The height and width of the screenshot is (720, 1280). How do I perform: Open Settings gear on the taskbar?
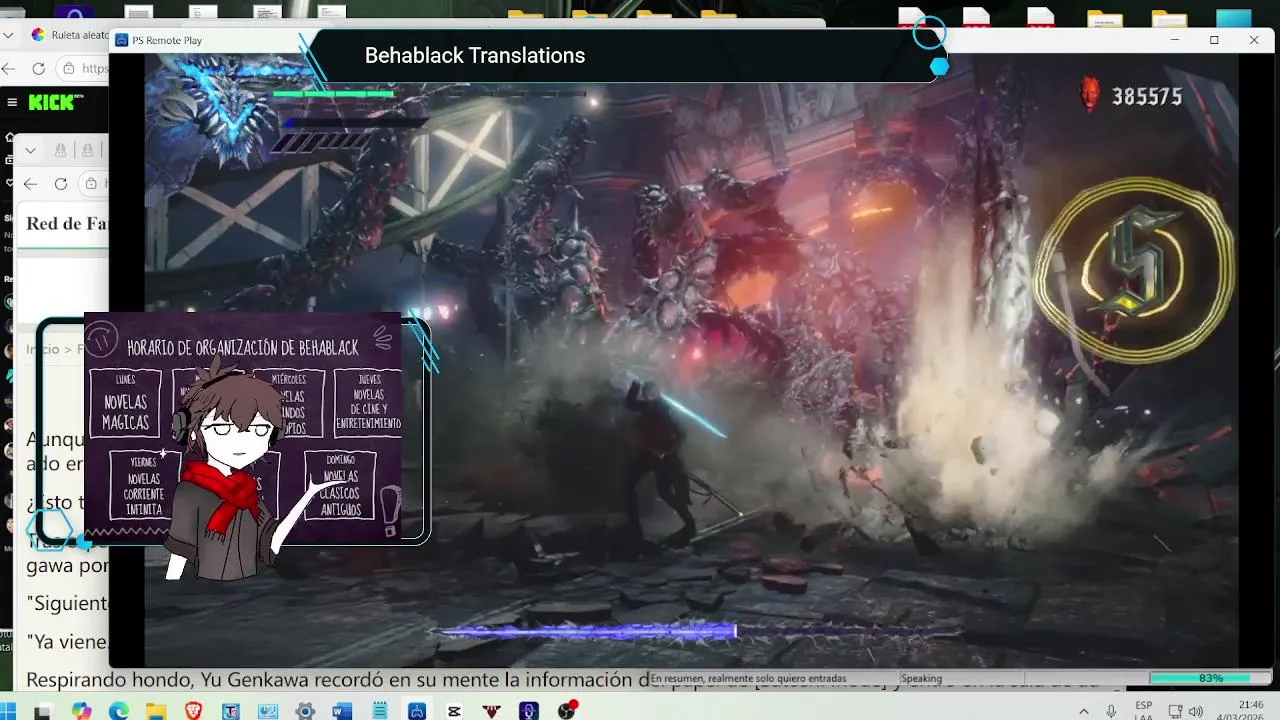(305, 711)
